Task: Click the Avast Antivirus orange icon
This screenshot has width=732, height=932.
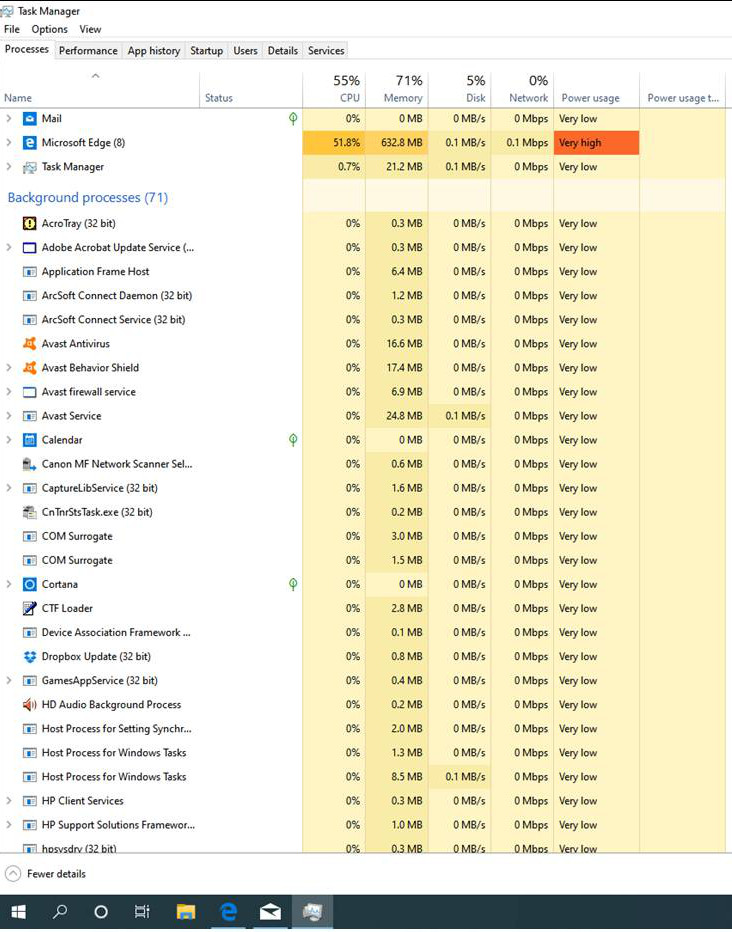Action: 29,344
